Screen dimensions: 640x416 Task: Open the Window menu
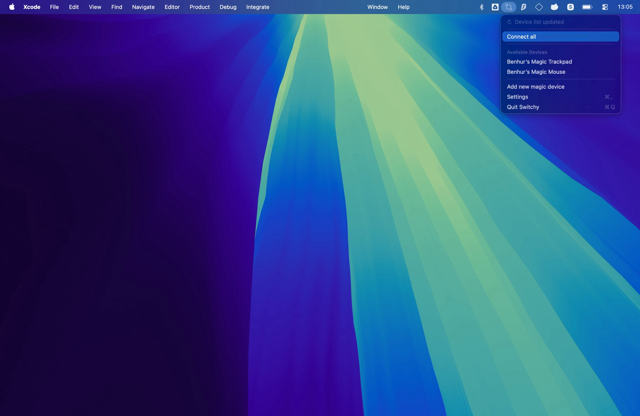(378, 7)
